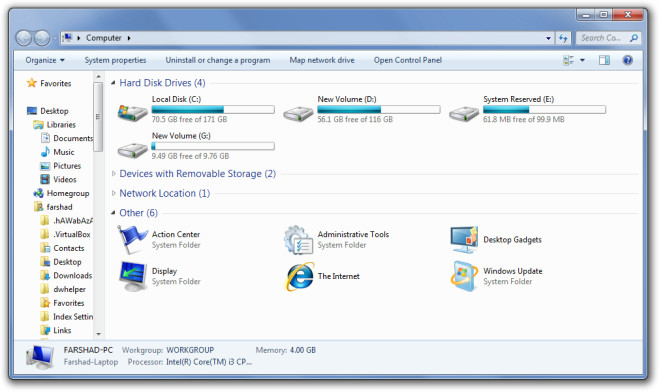Click the FARSHAD-PC computer icon in details pane
The width and height of the screenshot is (660, 392).
[40, 357]
